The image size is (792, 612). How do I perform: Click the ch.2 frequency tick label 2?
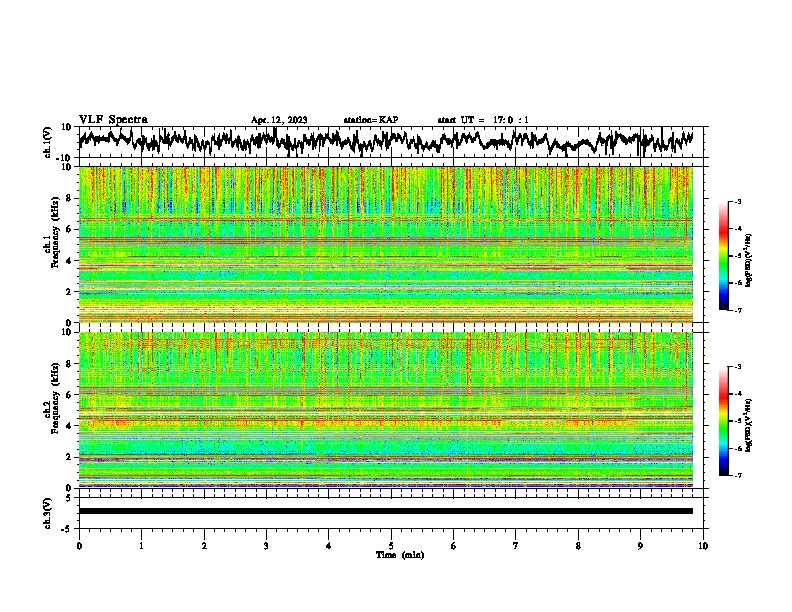coord(70,457)
